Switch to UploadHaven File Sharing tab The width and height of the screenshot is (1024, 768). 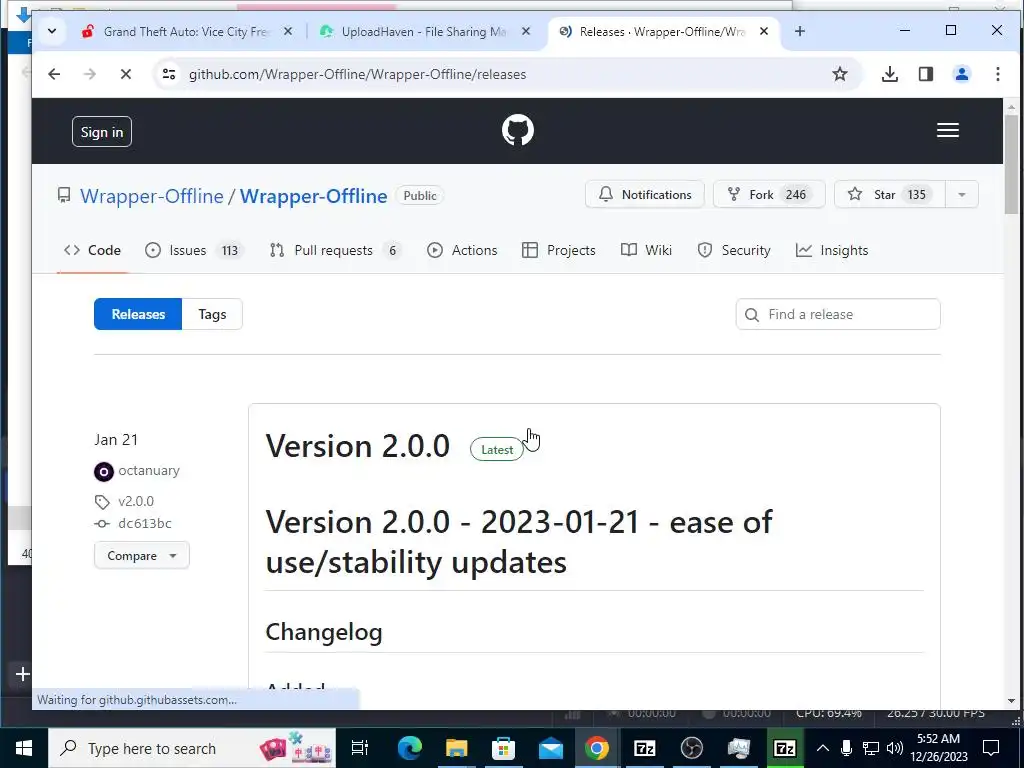[x=423, y=31]
